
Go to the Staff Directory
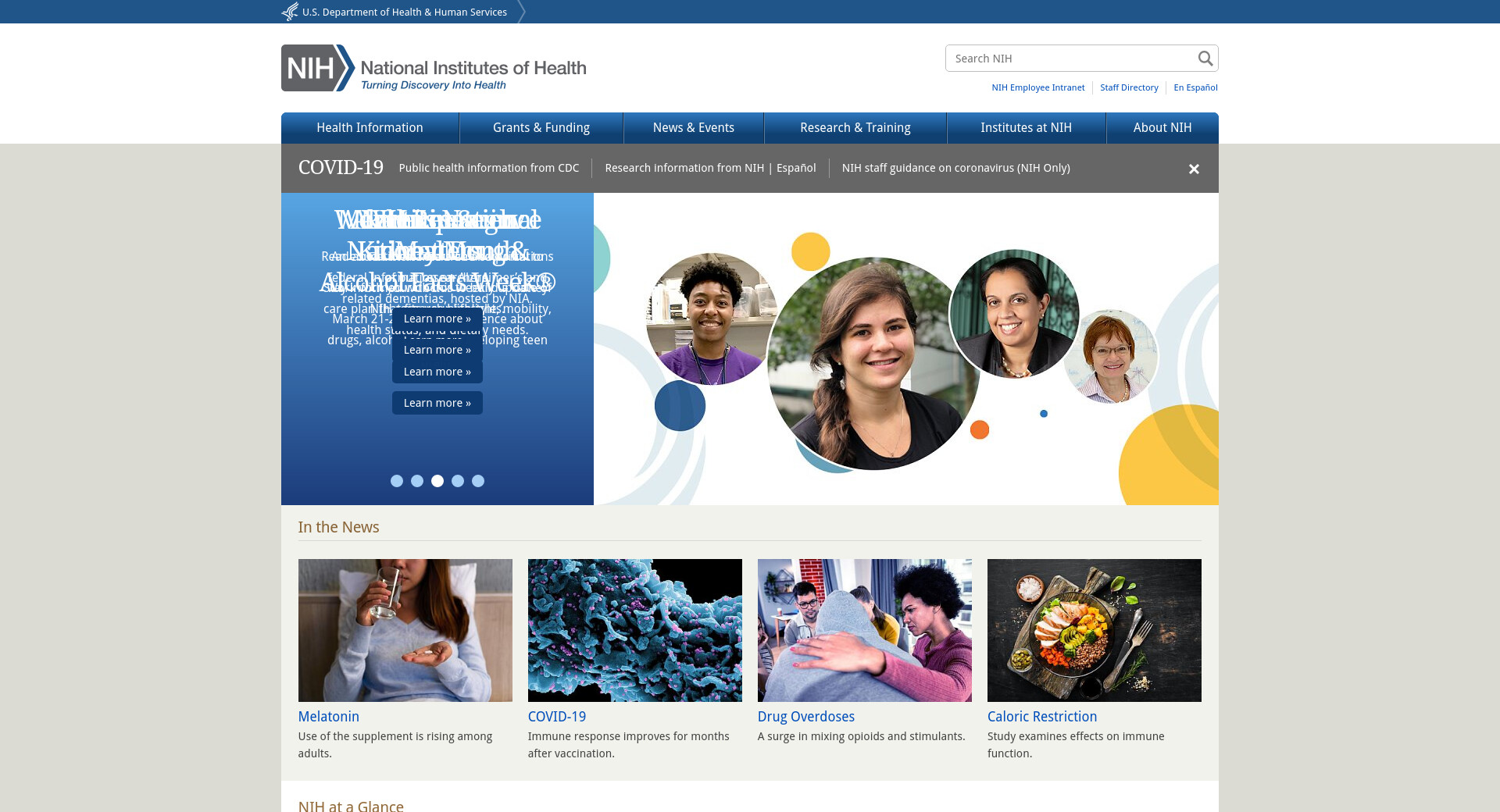(x=1129, y=87)
